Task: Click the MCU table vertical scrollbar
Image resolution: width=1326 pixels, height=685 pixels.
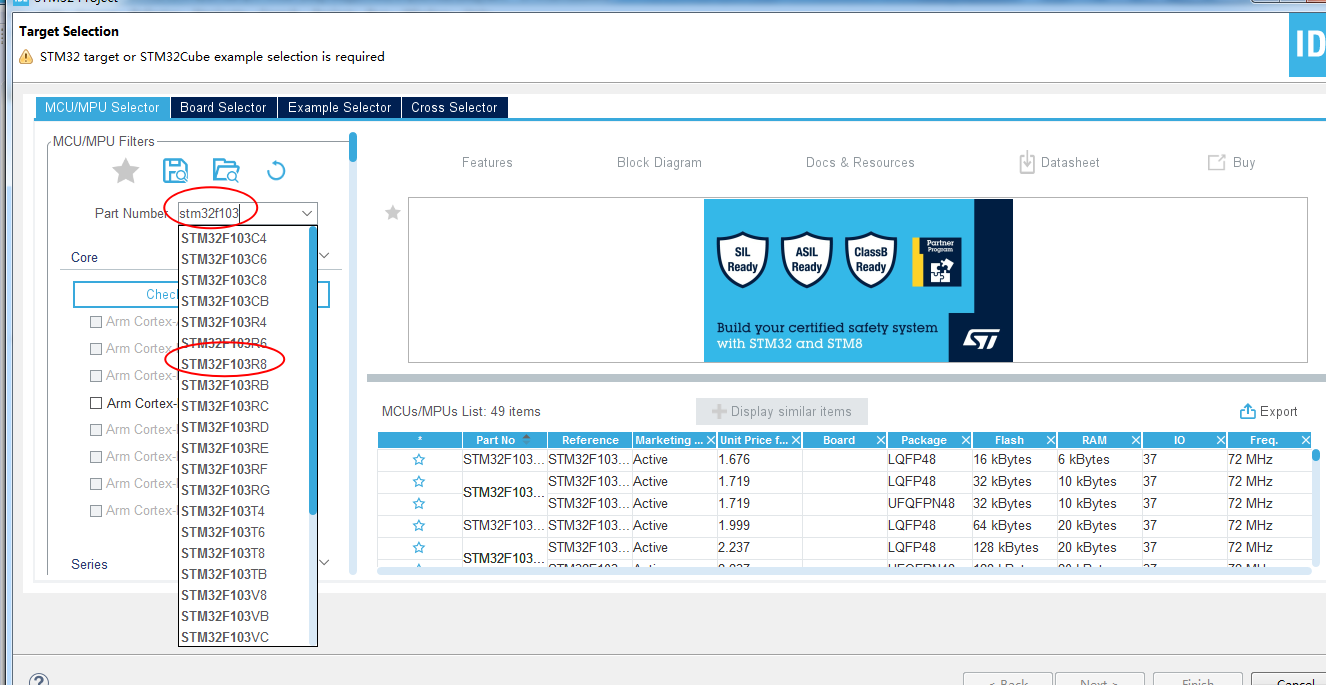Action: (x=1316, y=456)
